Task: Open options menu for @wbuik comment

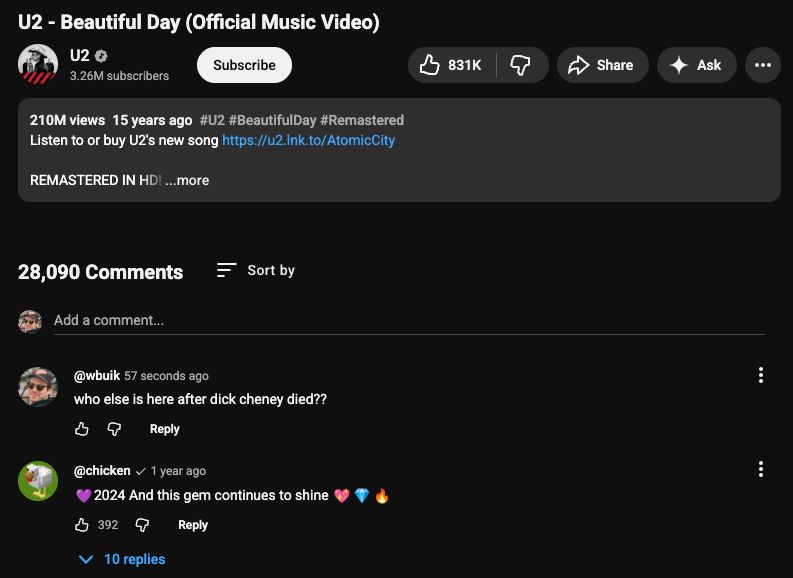Action: point(761,375)
